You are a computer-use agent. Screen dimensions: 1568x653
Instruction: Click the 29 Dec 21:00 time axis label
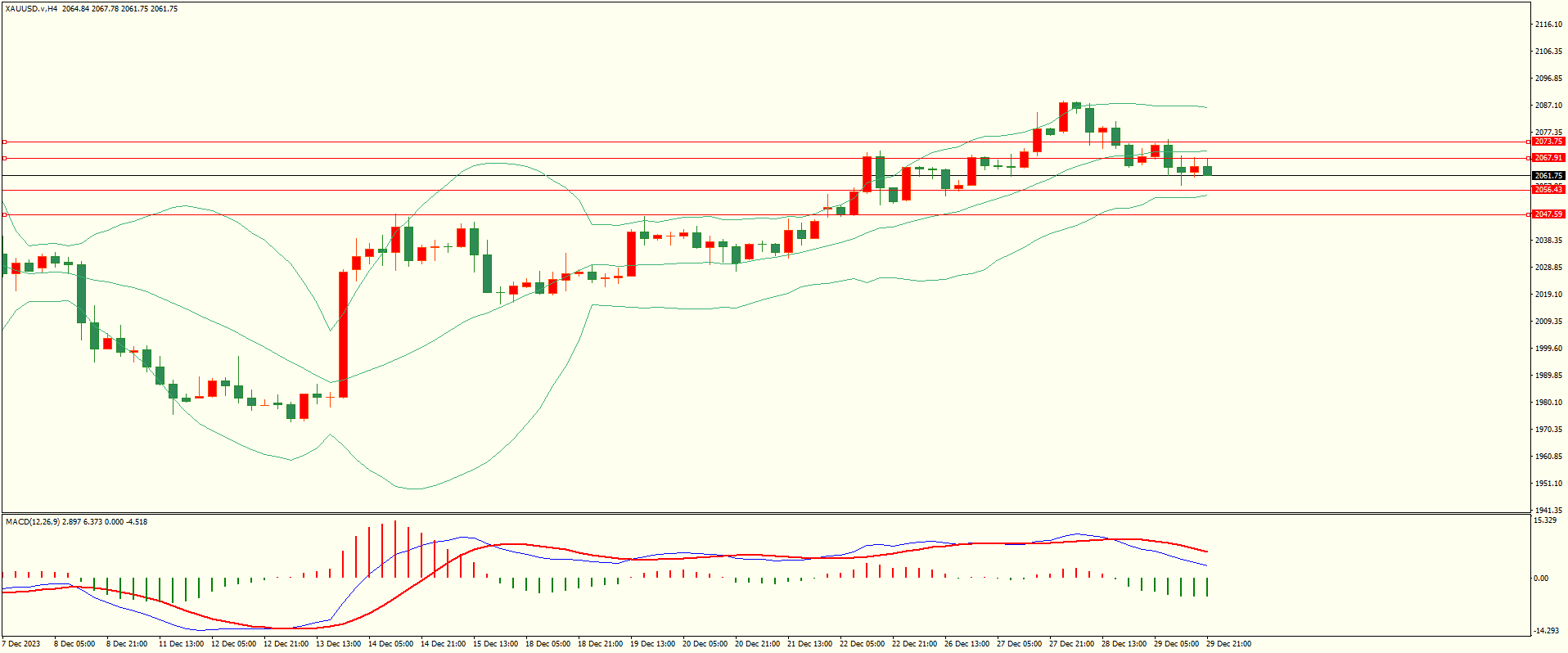[x=1228, y=644]
